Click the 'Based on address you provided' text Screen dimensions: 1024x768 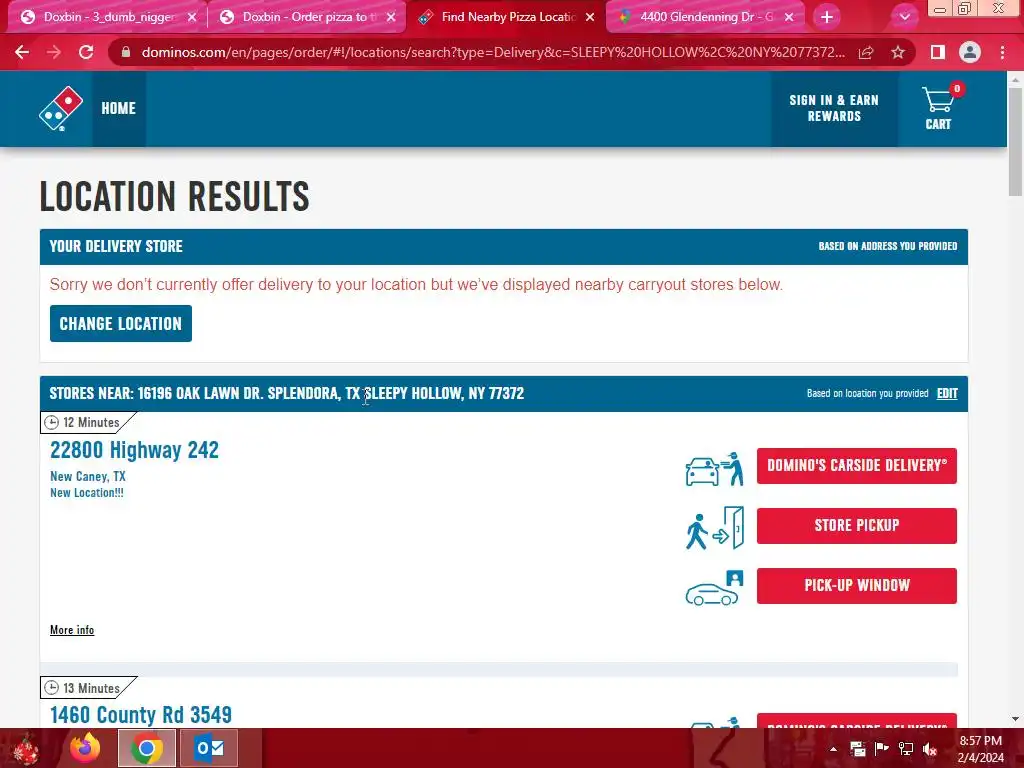(x=888, y=246)
